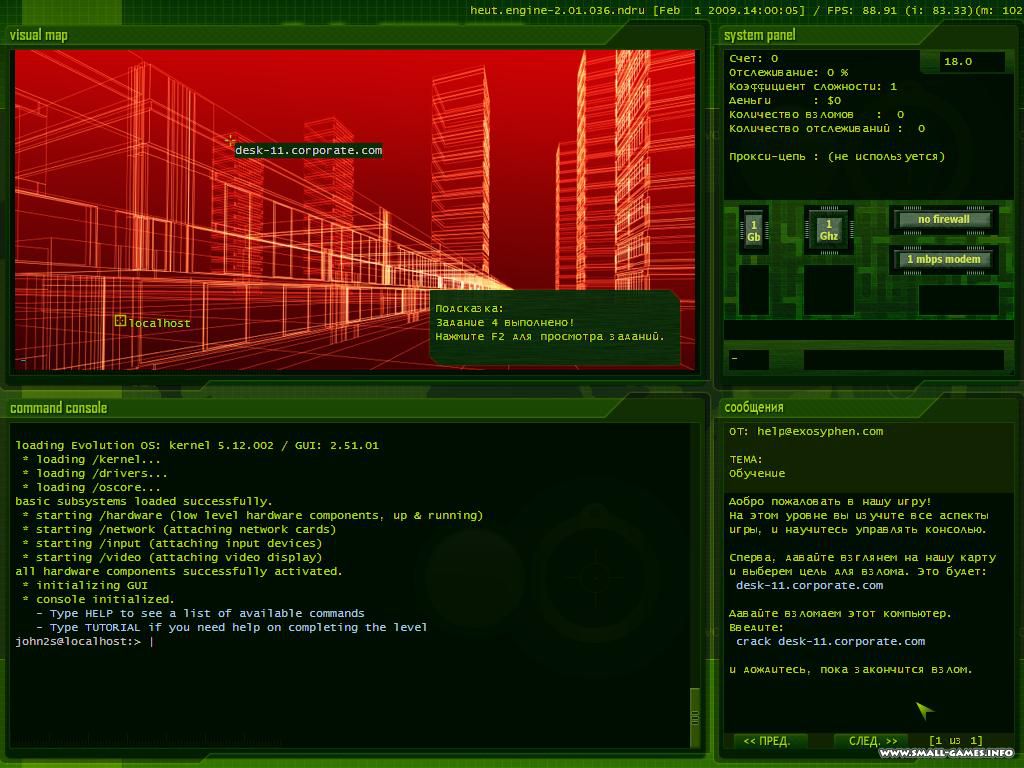This screenshot has width=1024, height=768.
Task: Click the localhost node marker on the map
Action: coord(120,320)
